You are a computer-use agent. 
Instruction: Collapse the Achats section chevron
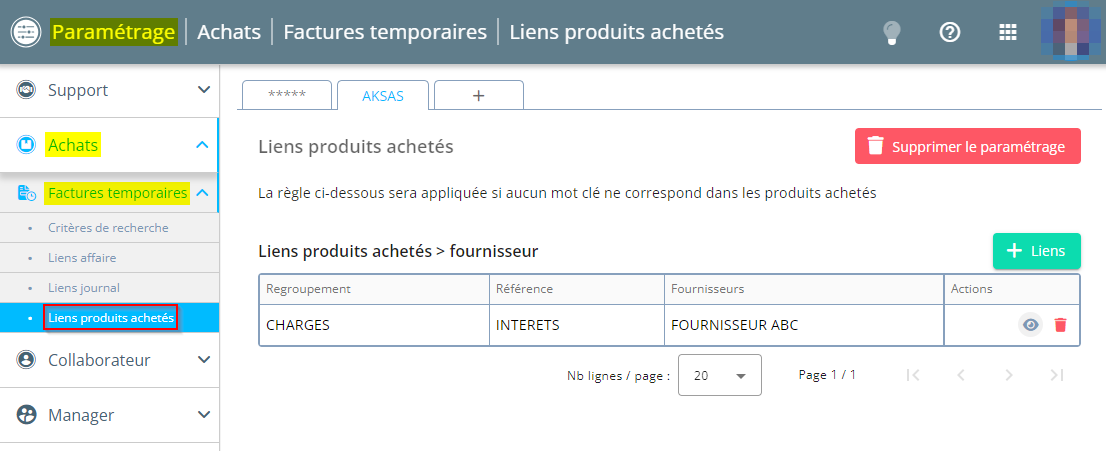click(x=202, y=145)
